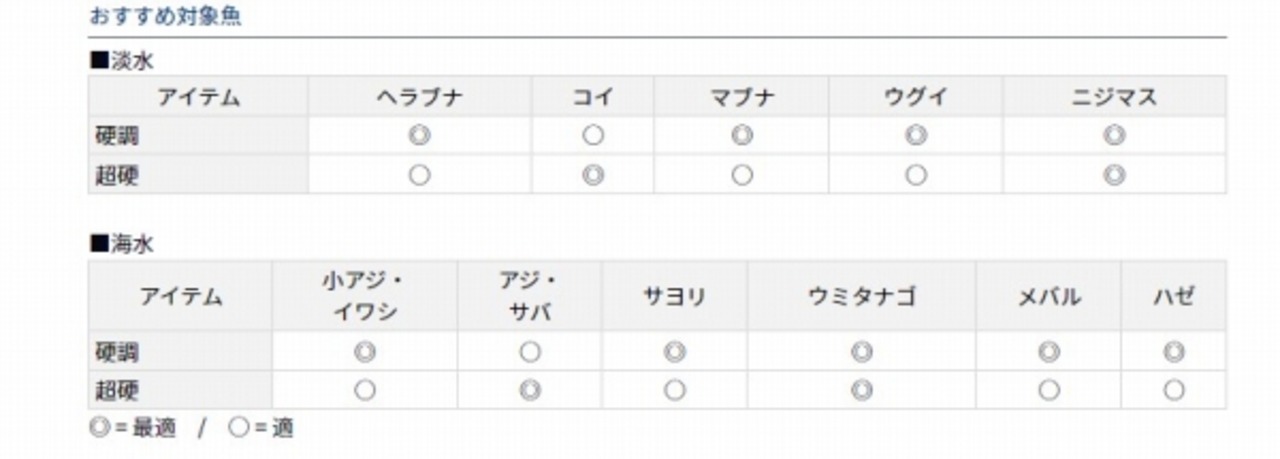Click the おすすめ対象魚 heading
Image resolution: width=1280 pixels, height=459 pixels.
[x=165, y=17]
